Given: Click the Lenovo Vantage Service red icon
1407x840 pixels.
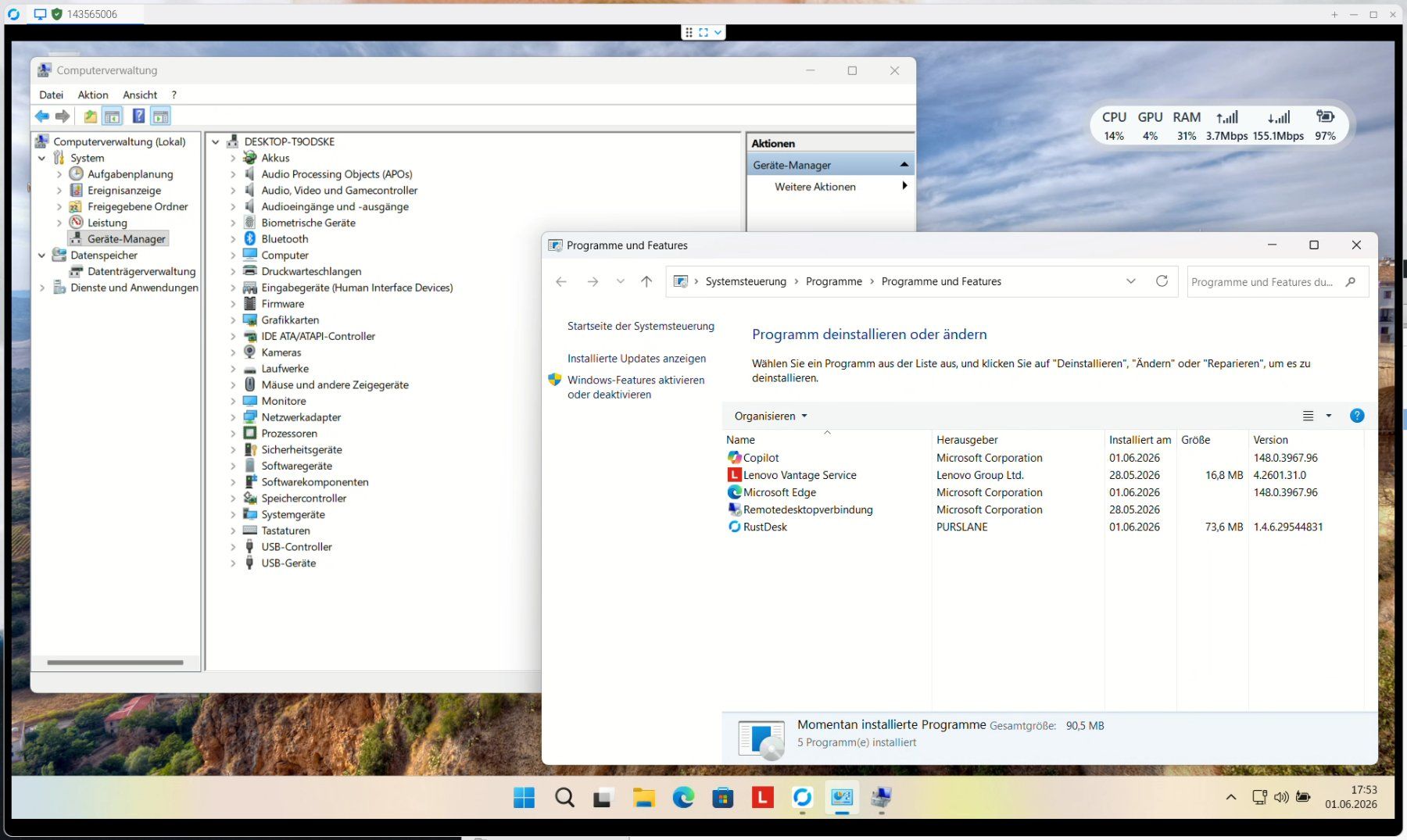Looking at the screenshot, I should point(734,475).
